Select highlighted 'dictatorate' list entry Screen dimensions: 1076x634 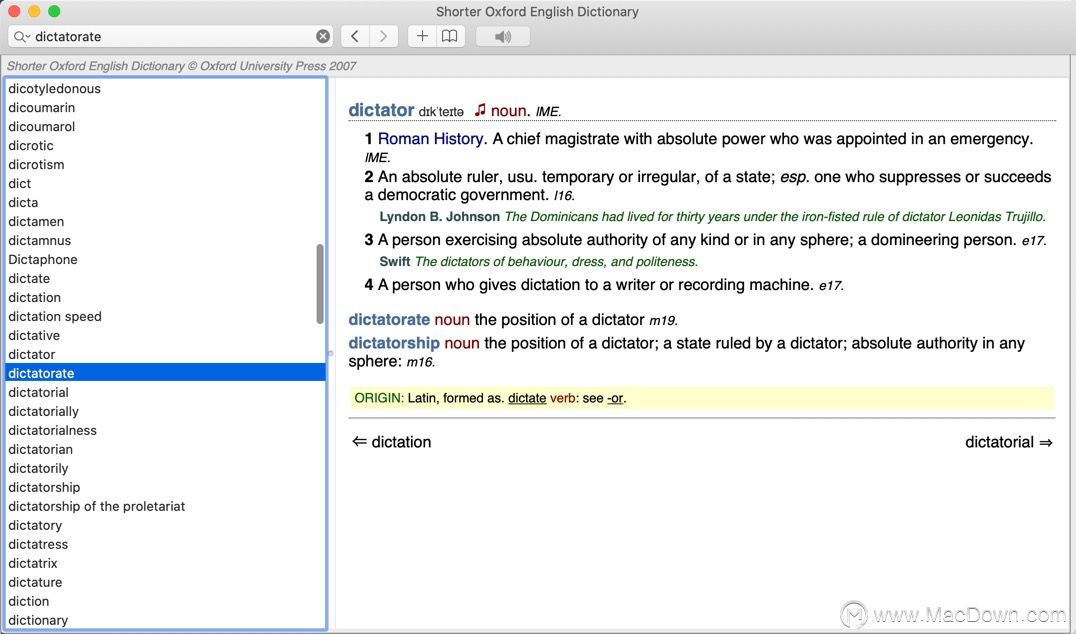click(165, 373)
